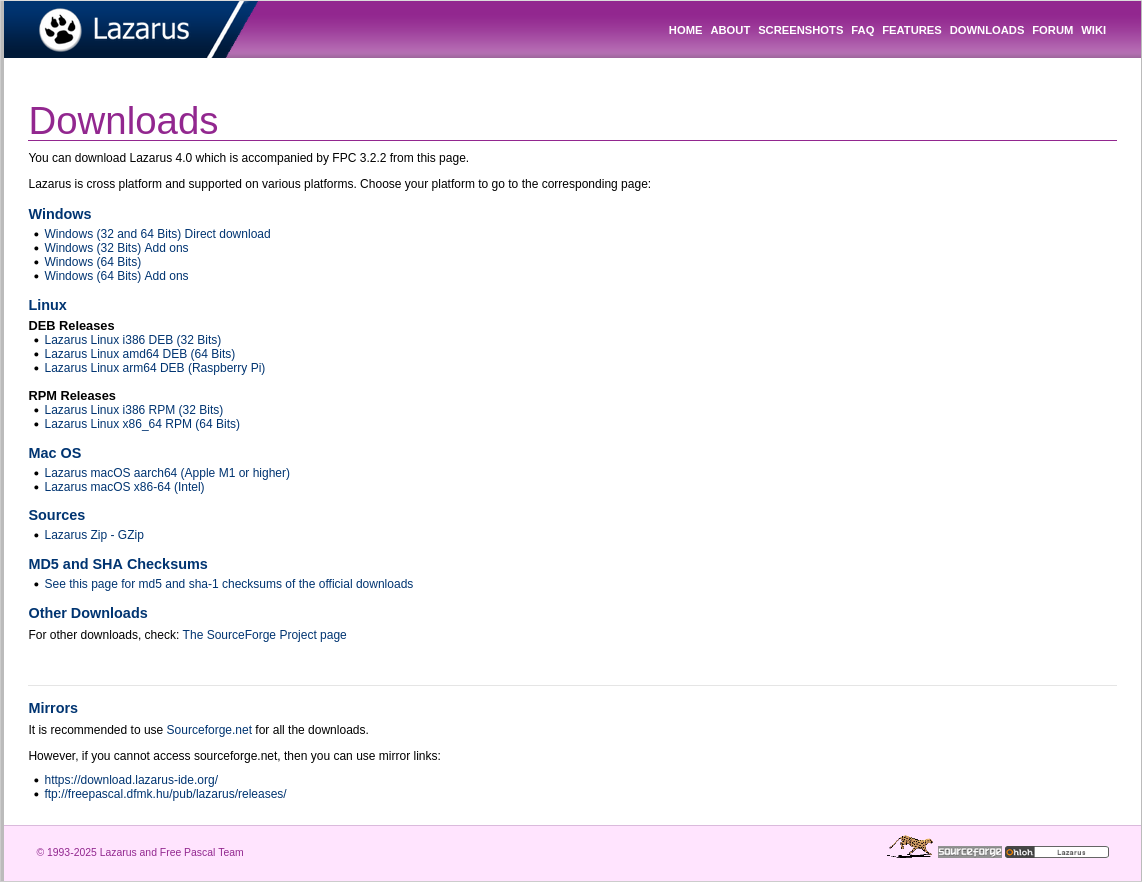Download Lazarus Linux i386 RPM (32 Bits)
The width and height of the screenshot is (1142, 882).
click(x=133, y=410)
